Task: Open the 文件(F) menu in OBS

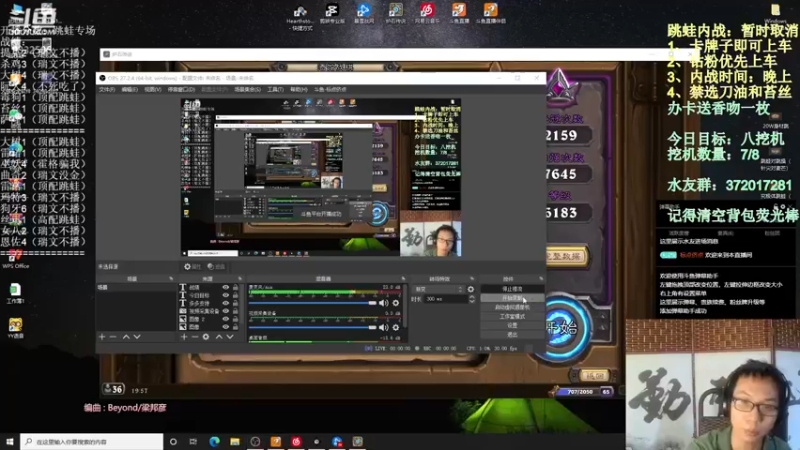Action: (x=107, y=89)
